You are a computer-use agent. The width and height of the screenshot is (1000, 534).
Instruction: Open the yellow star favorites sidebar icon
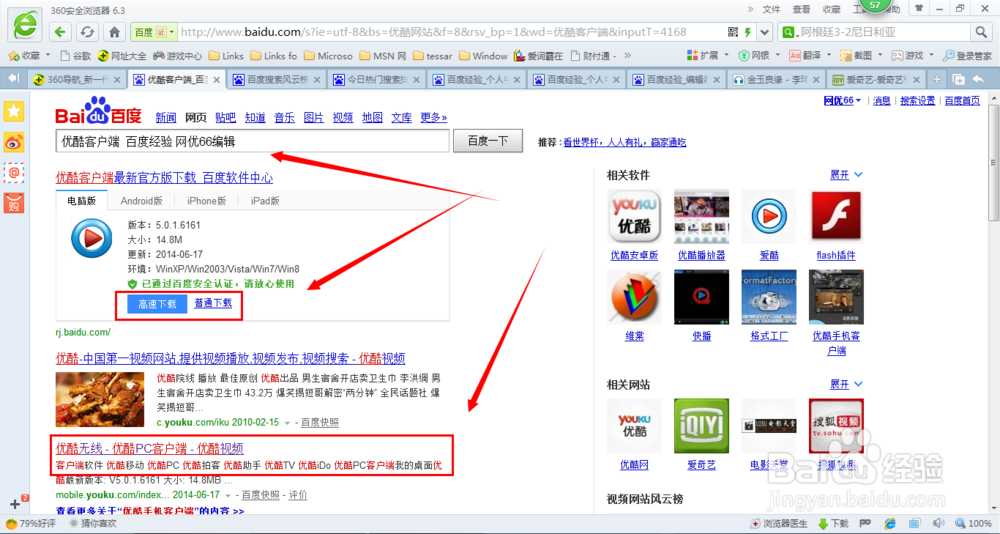coord(14,111)
